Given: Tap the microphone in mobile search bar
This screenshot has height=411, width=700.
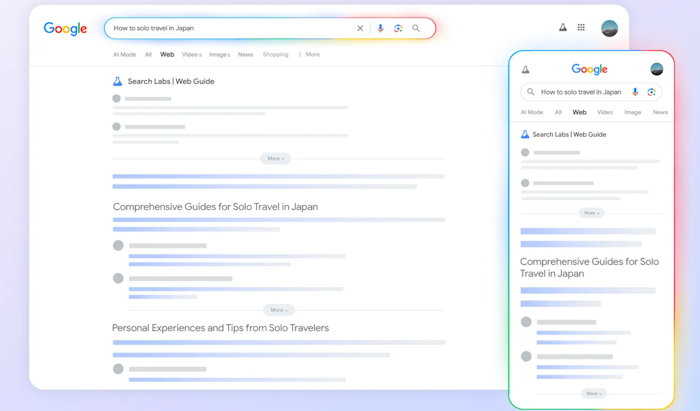Looking at the screenshot, I should [x=635, y=92].
